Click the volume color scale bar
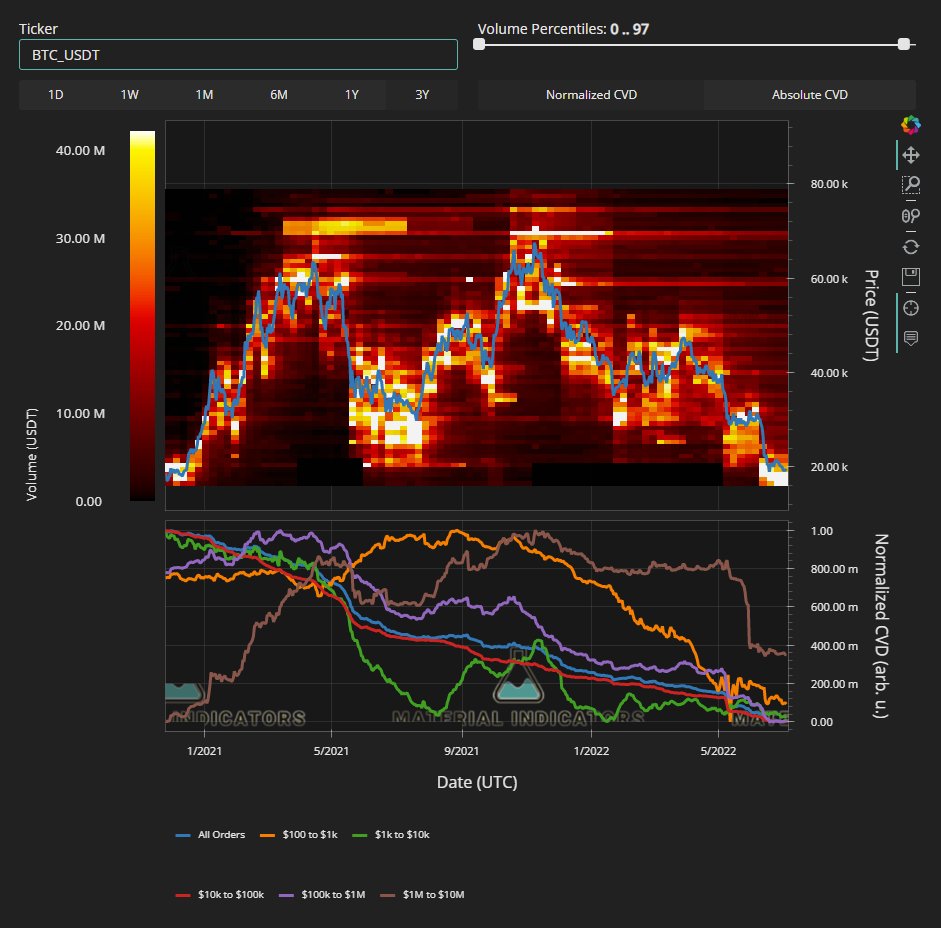941x928 pixels. tap(142, 316)
